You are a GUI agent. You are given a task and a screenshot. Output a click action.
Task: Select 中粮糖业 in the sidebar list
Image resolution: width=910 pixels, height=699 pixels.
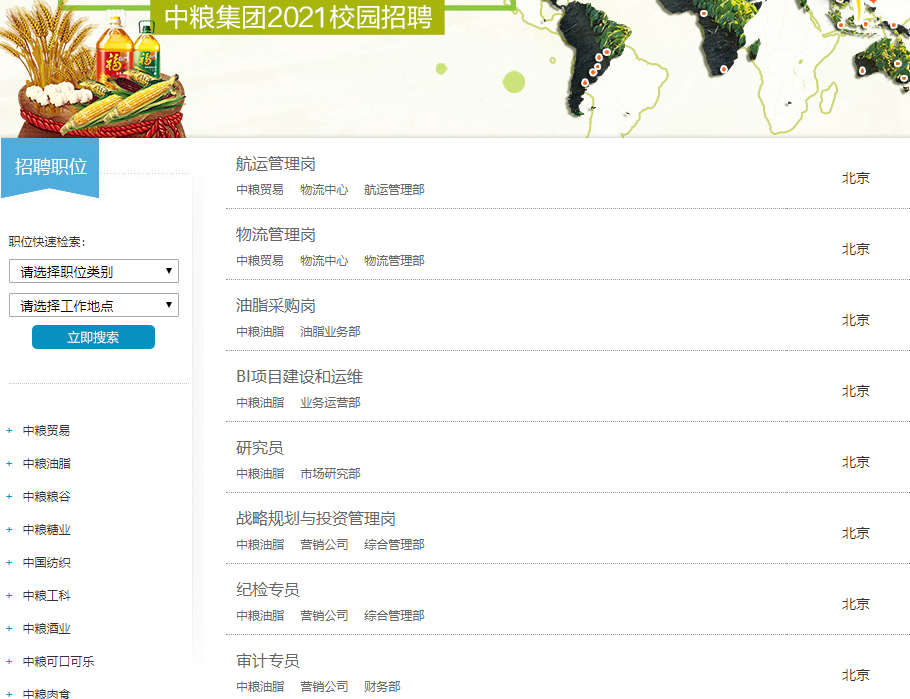pyautogui.click(x=46, y=529)
